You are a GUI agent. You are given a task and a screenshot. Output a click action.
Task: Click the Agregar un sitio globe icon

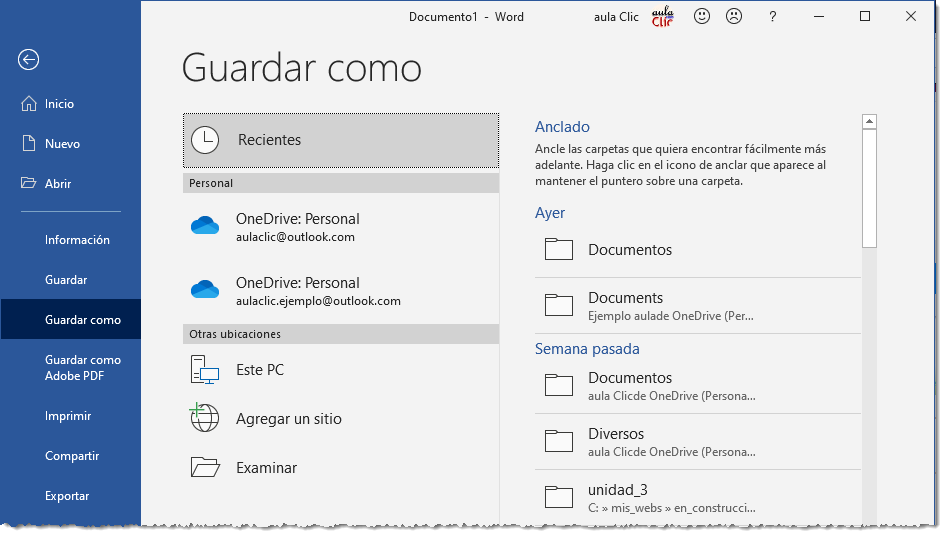point(205,418)
